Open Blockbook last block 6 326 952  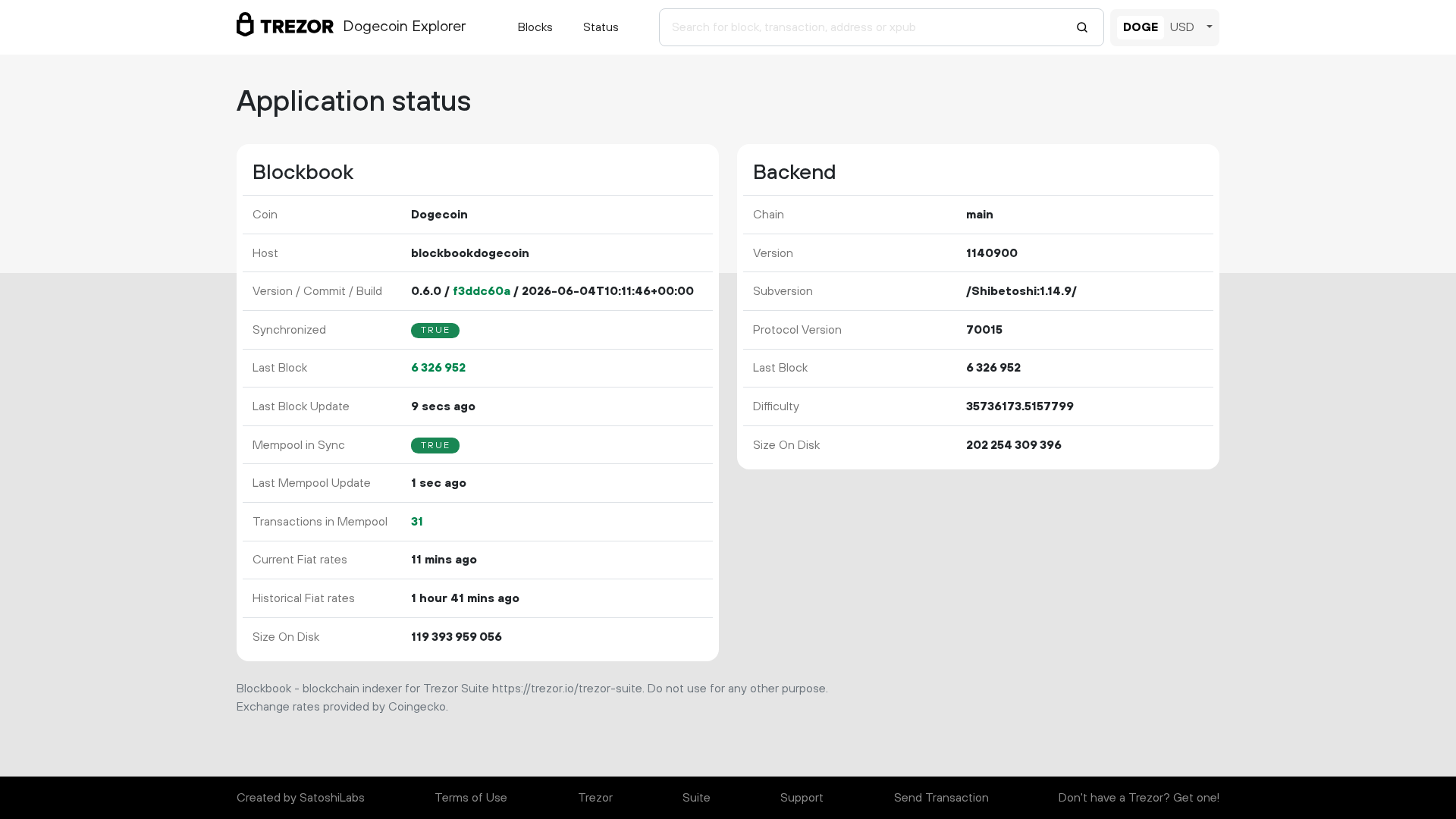click(x=438, y=368)
